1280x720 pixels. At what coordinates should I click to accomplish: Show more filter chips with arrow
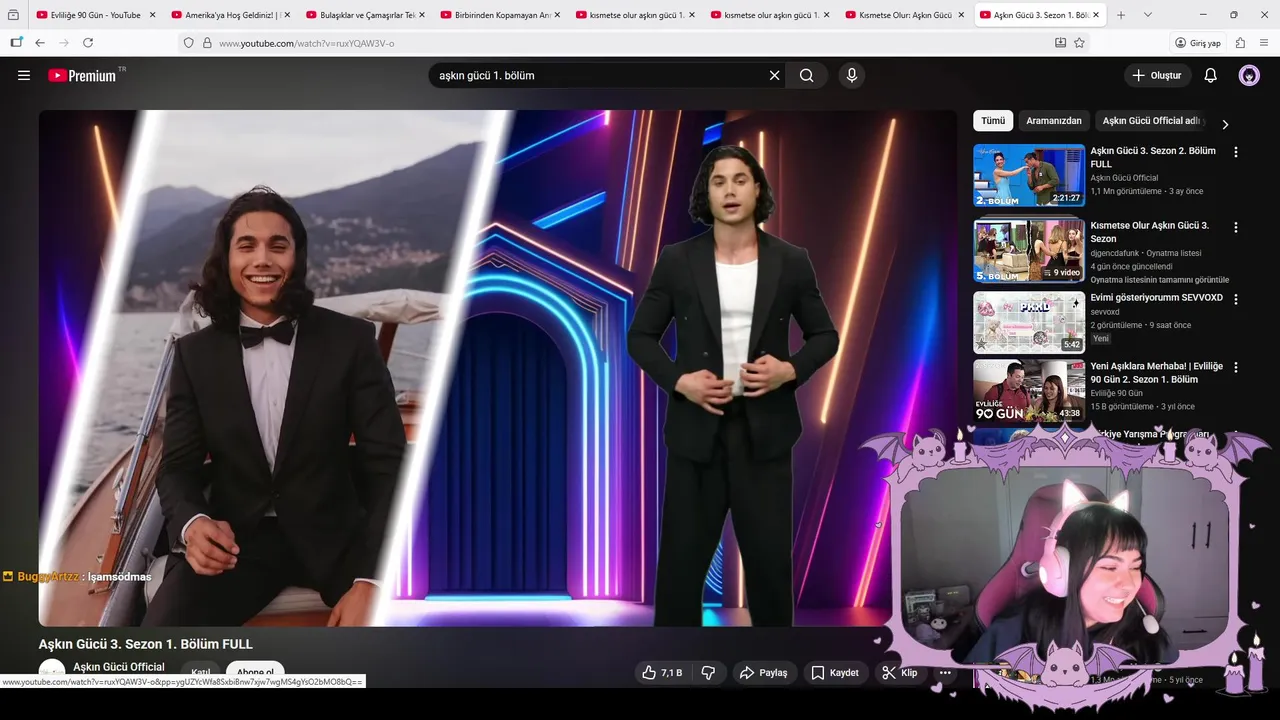(1225, 124)
